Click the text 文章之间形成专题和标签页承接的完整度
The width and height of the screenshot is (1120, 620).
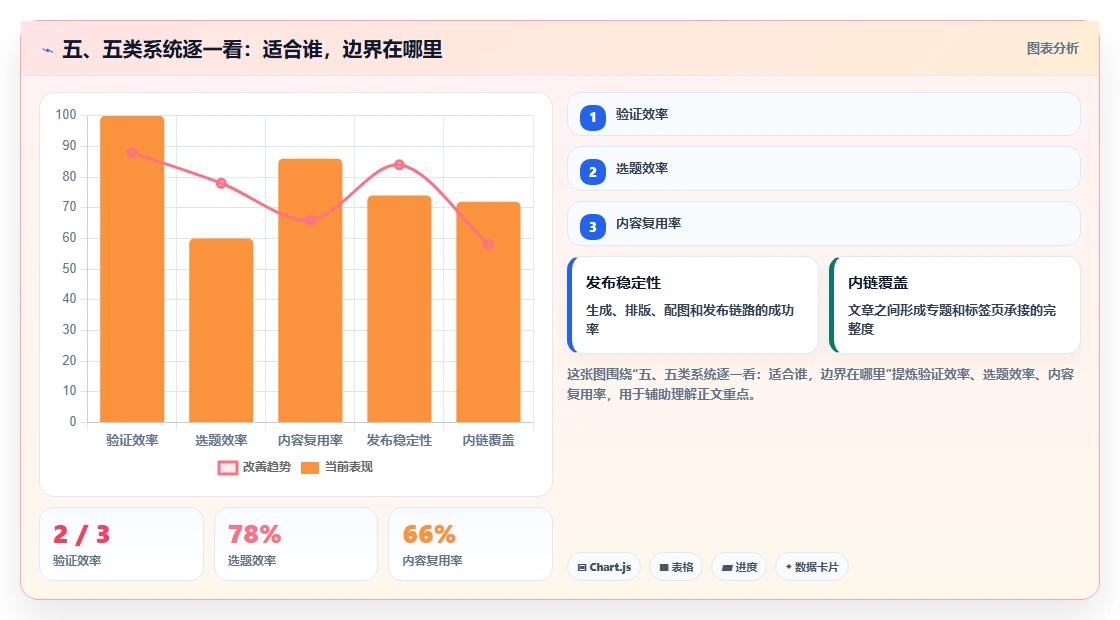pyautogui.click(x=952, y=319)
